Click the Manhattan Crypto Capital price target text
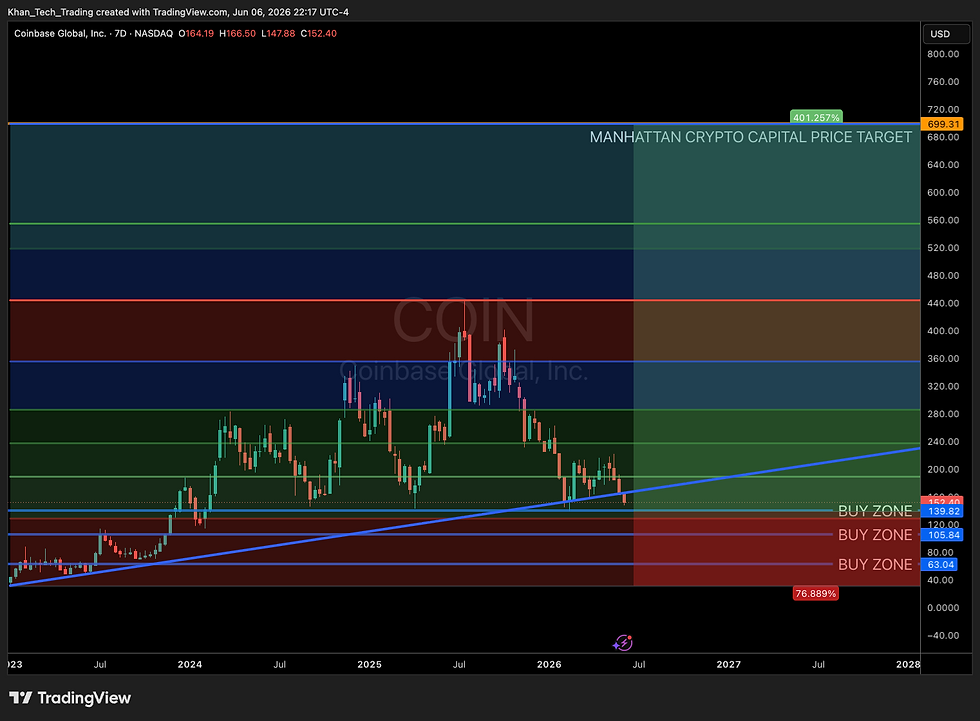 [x=751, y=137]
